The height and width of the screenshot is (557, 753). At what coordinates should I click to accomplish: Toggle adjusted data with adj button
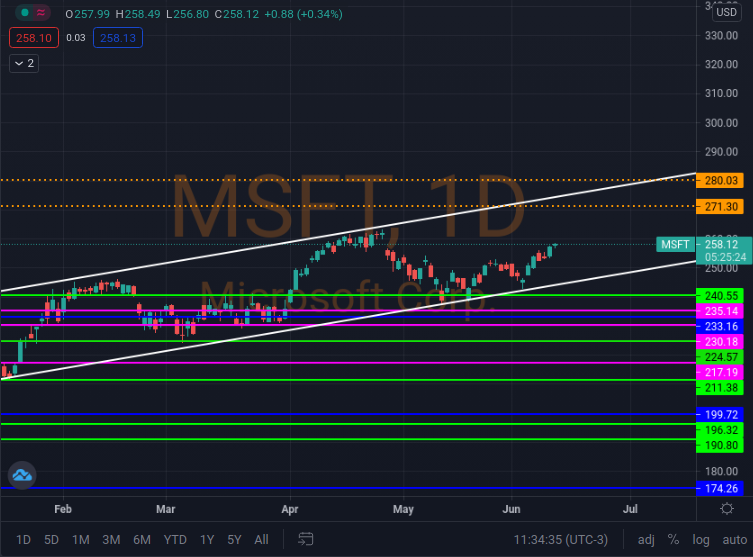pyautogui.click(x=646, y=539)
